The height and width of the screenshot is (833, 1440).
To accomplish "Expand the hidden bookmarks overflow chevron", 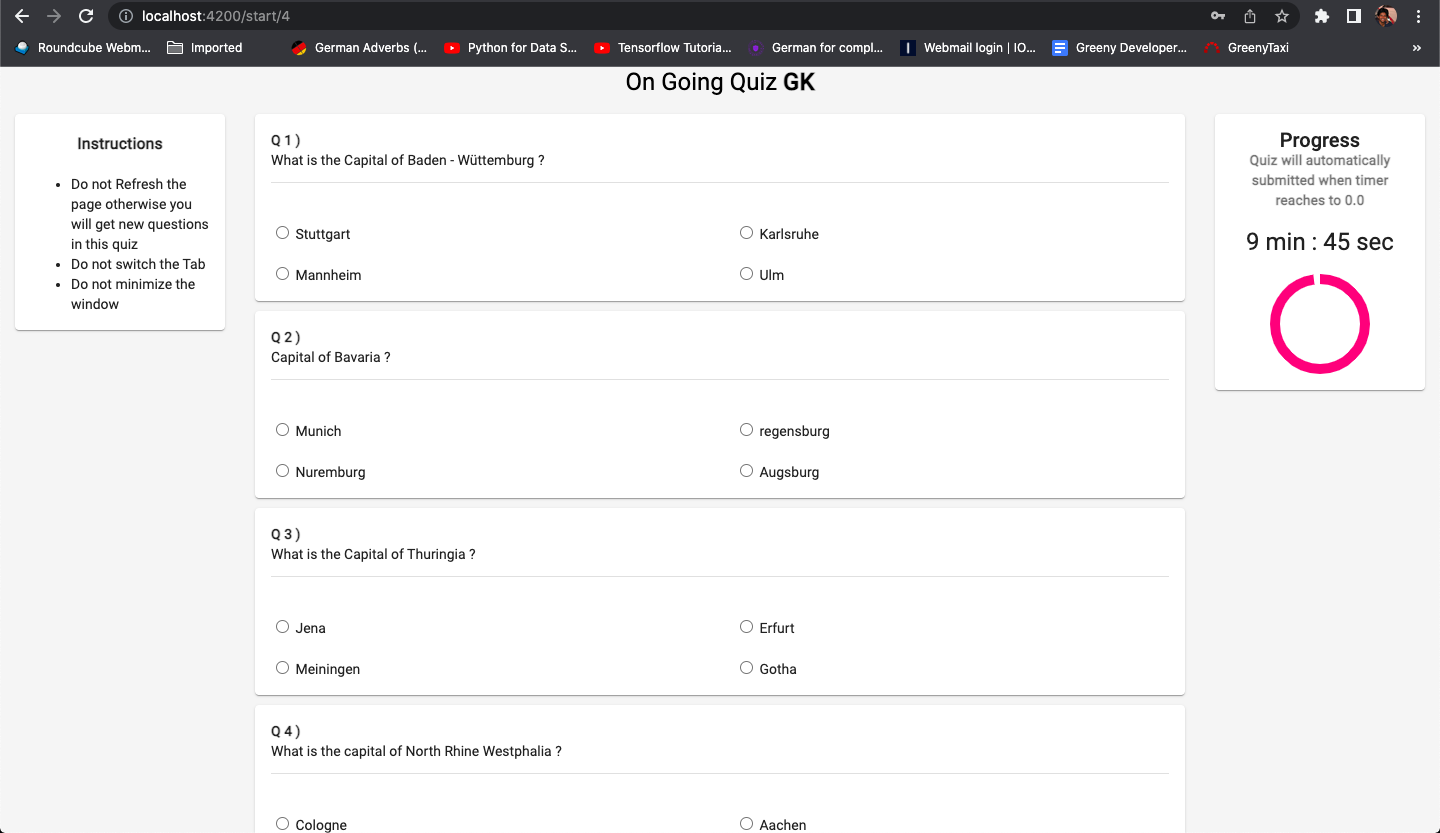I will pos(1416,47).
